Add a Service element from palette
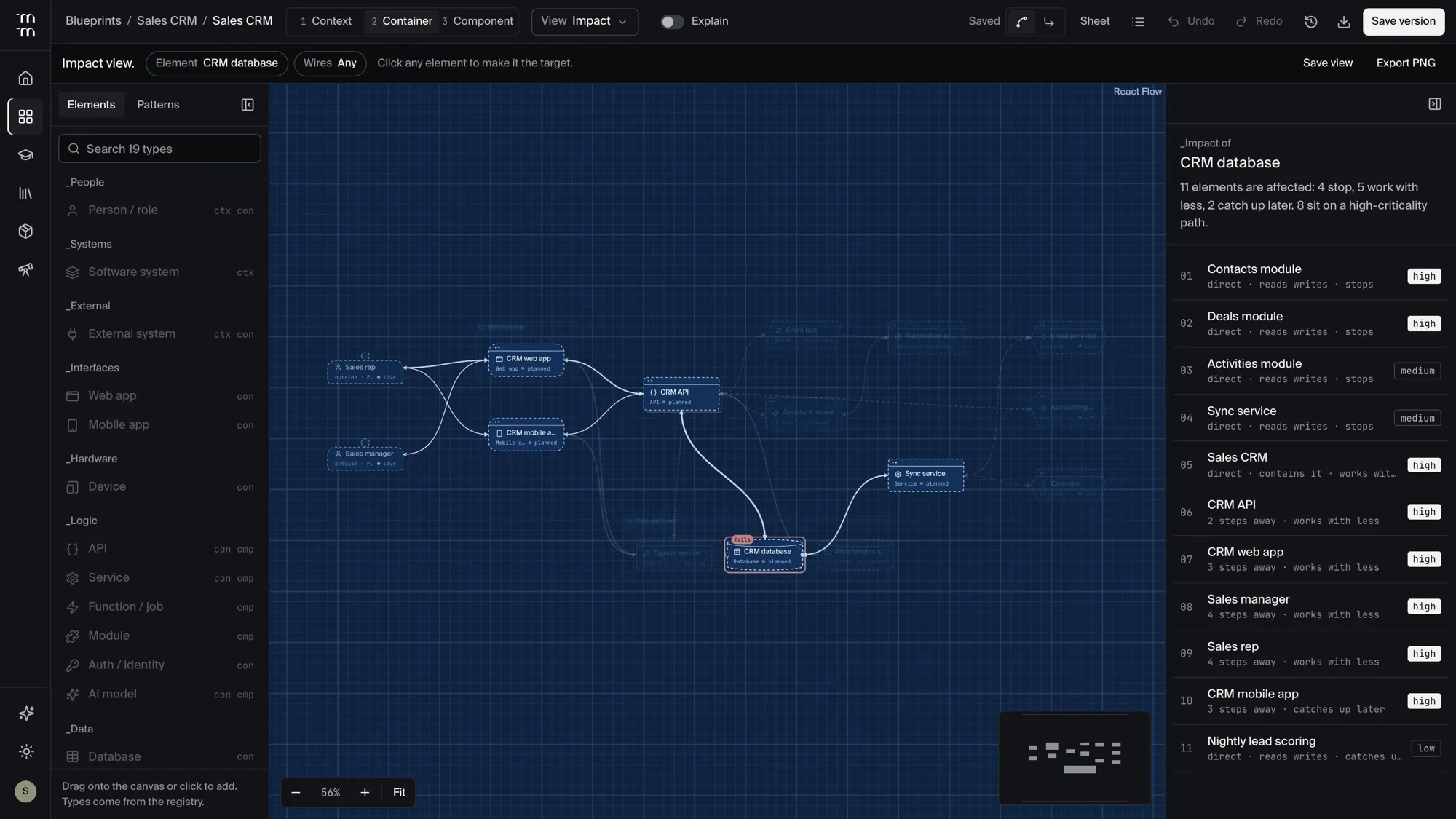This screenshot has width=1456, height=819. [159, 578]
